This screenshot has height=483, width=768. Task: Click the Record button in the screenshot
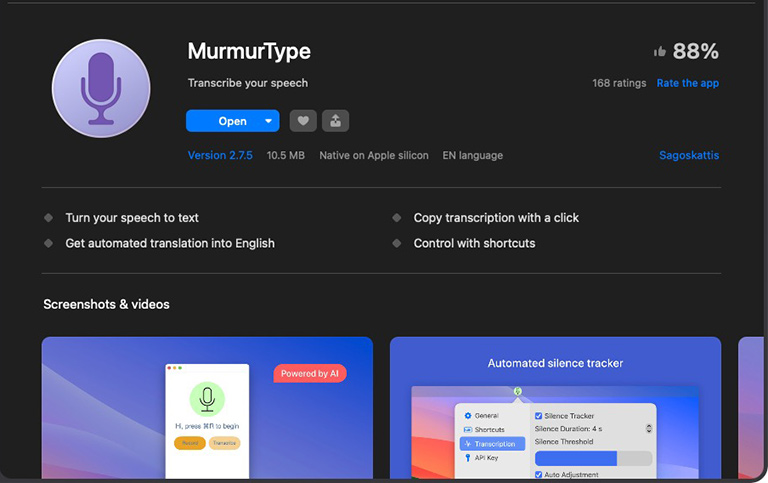pos(190,443)
